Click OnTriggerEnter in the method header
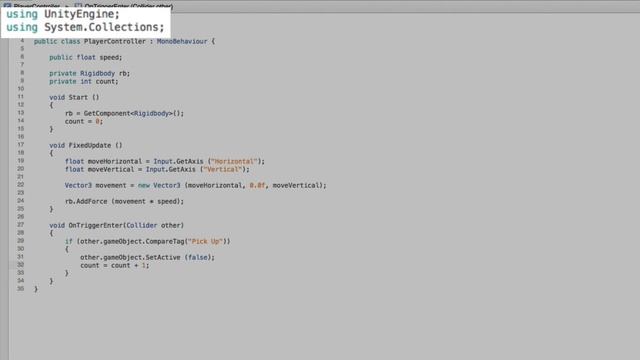This screenshot has width=640, height=360. [x=96, y=225]
